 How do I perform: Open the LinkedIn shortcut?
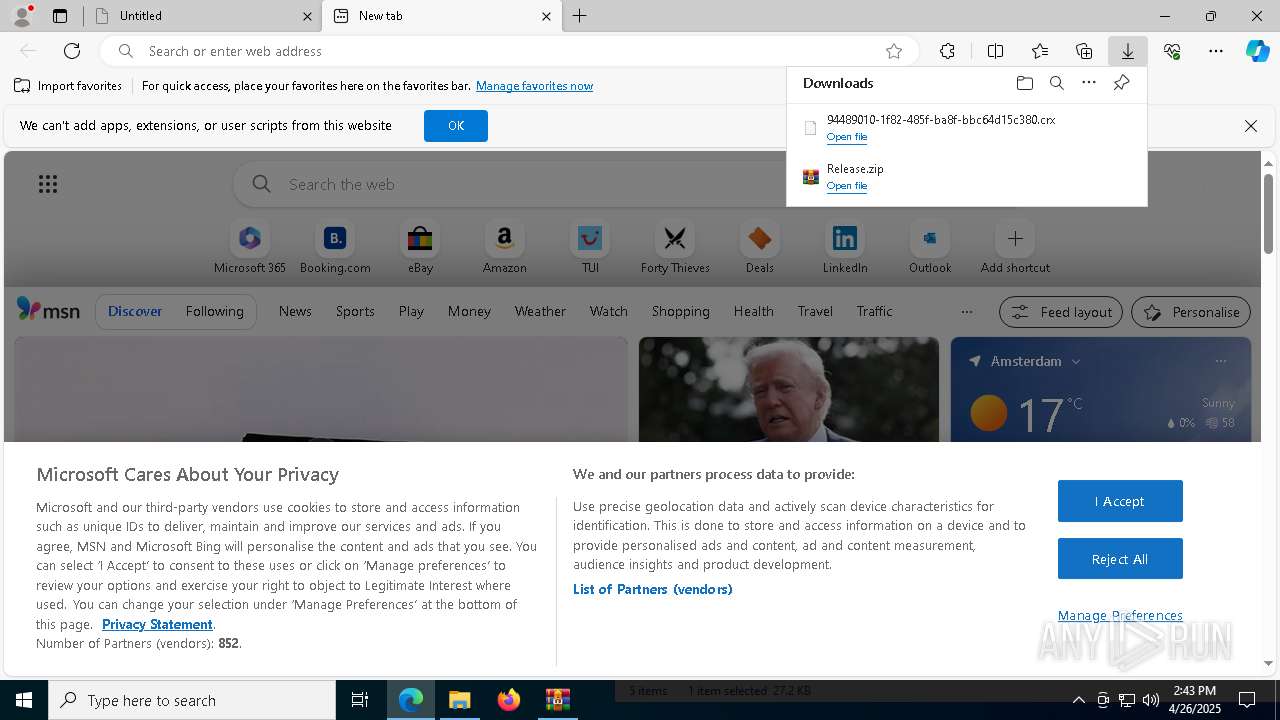pyautogui.click(x=845, y=248)
